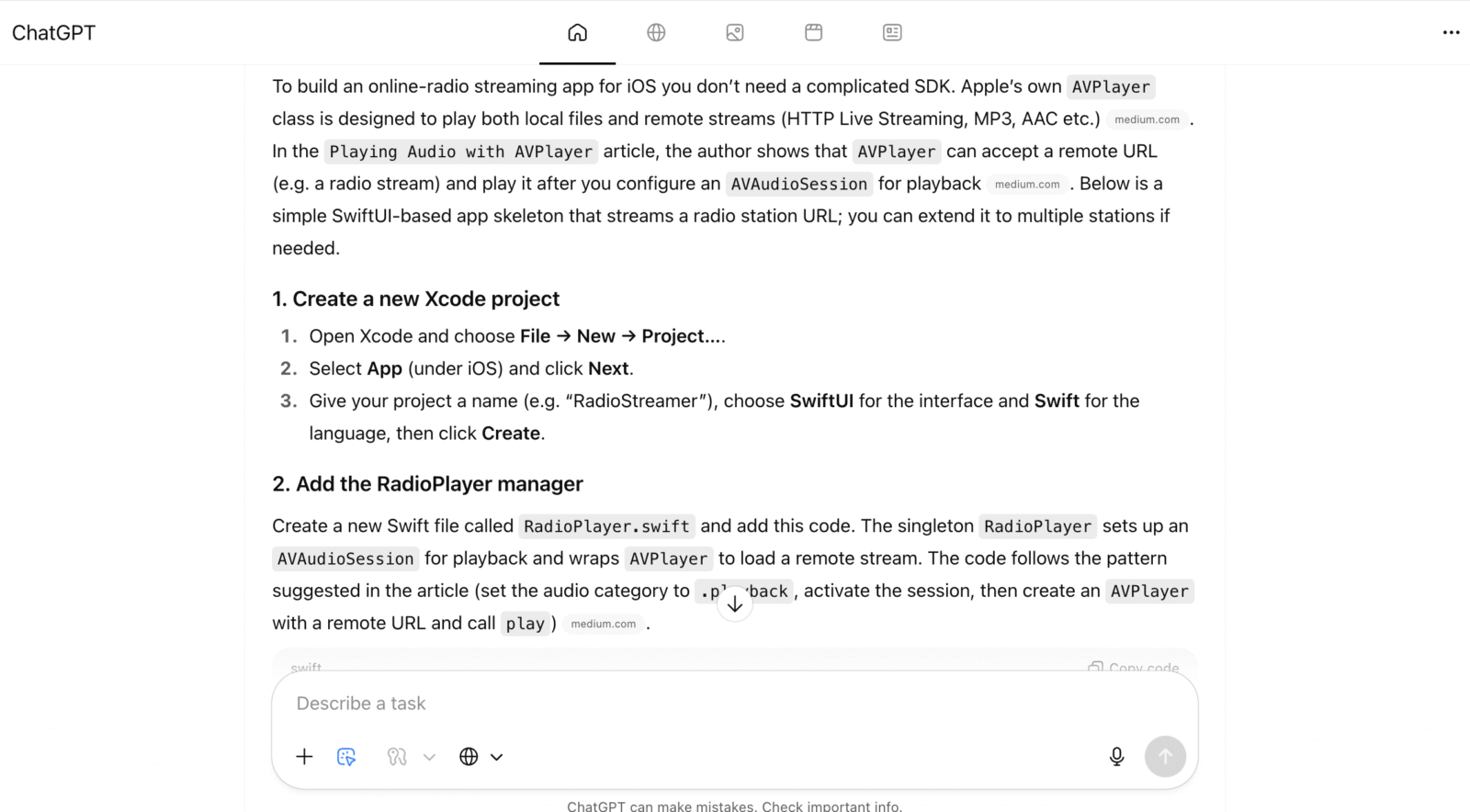The image size is (1470, 812).
Task: Focus the "Describe a task" input field
Action: coord(698,704)
